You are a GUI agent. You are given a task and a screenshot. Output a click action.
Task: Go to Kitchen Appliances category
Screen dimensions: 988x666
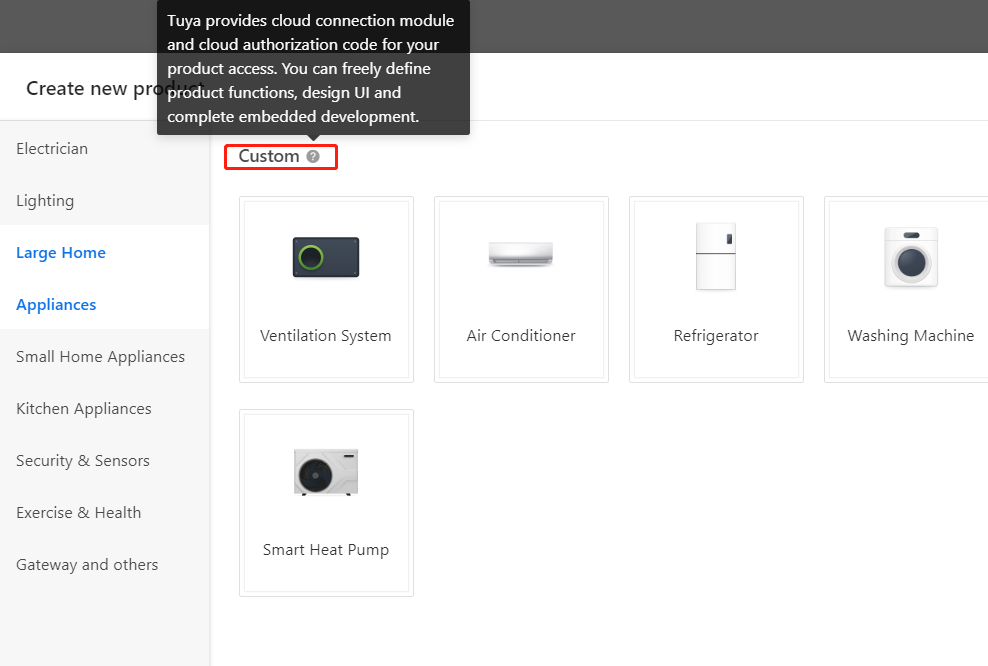(84, 409)
